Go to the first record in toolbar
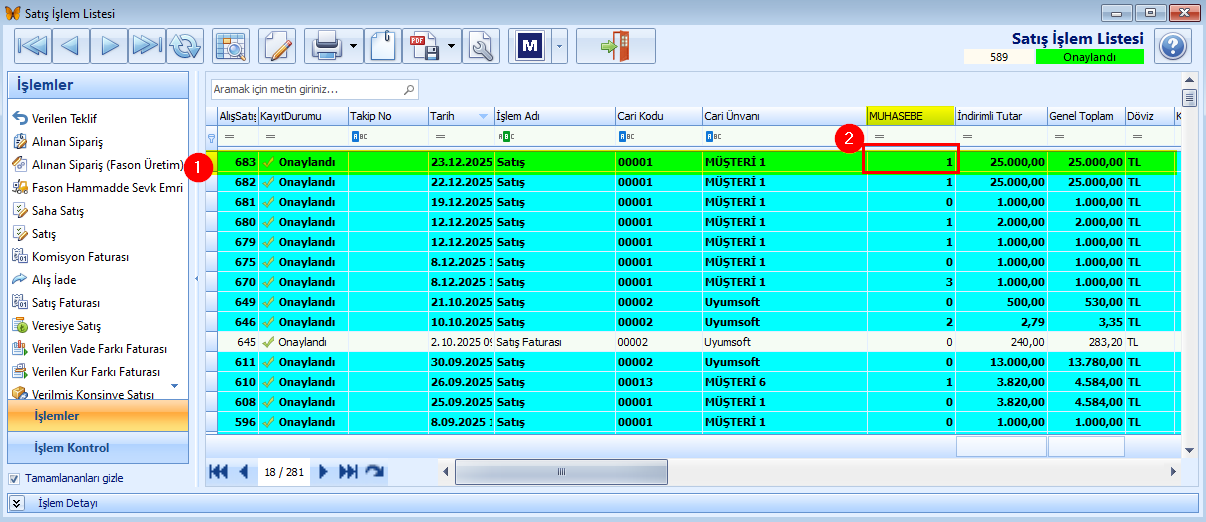The width and height of the screenshot is (1206, 522). (x=33, y=46)
